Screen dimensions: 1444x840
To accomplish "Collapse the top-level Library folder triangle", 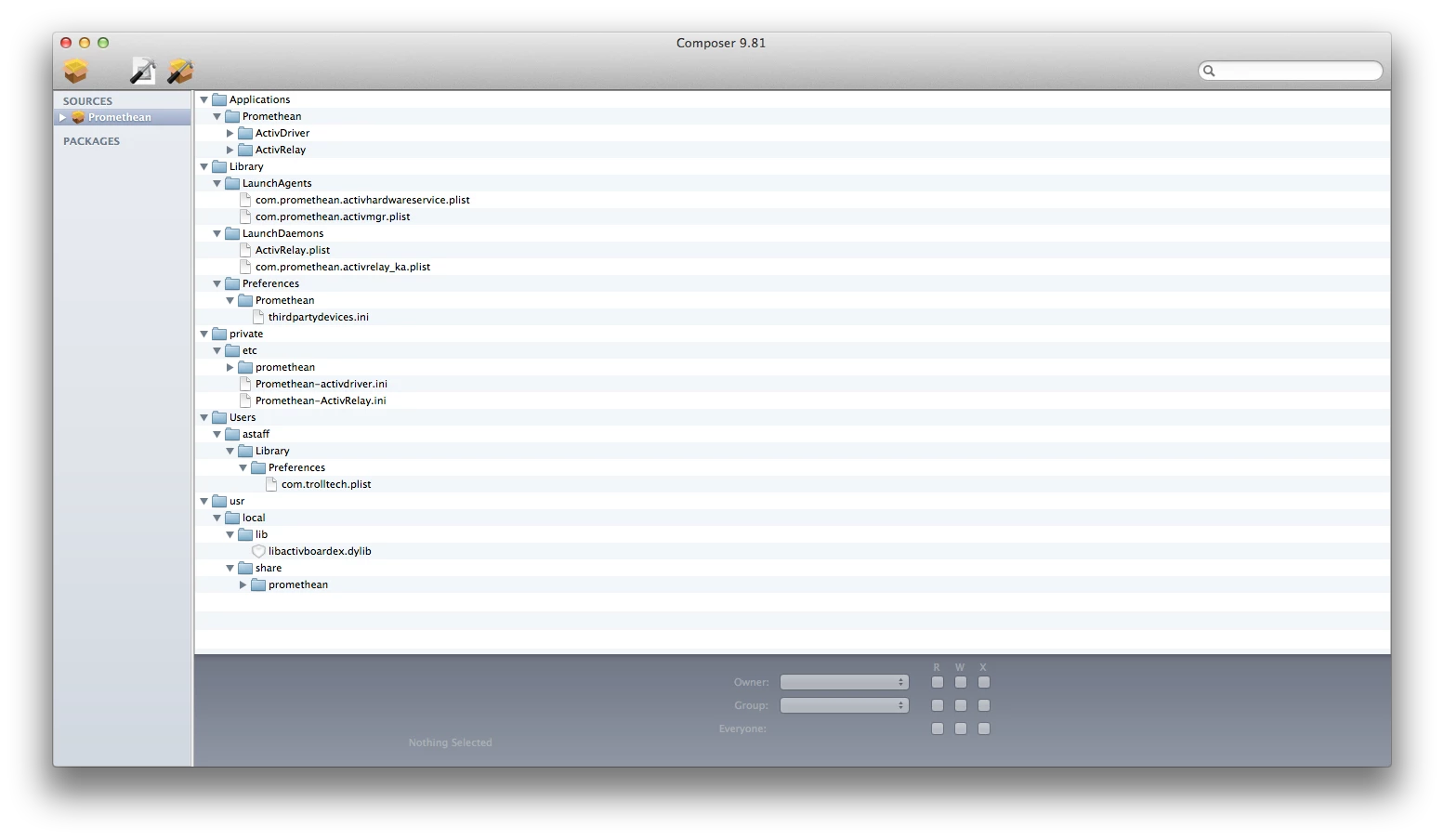I will pos(203,166).
